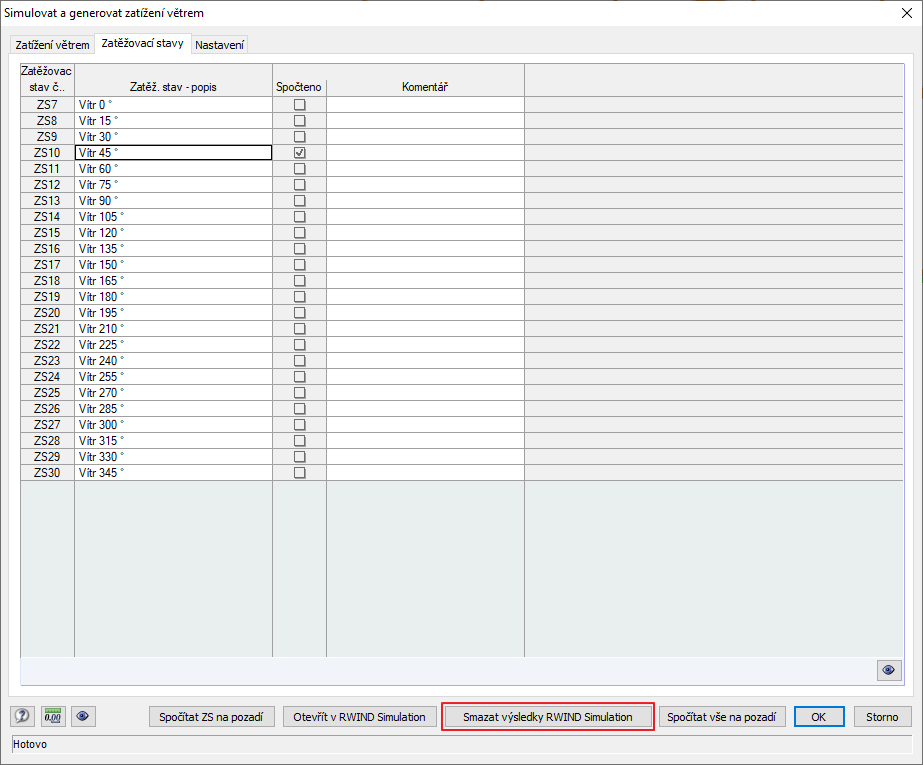The height and width of the screenshot is (765, 923).
Task: Open Otevřít v RWIND Simulation
Action: point(359,716)
